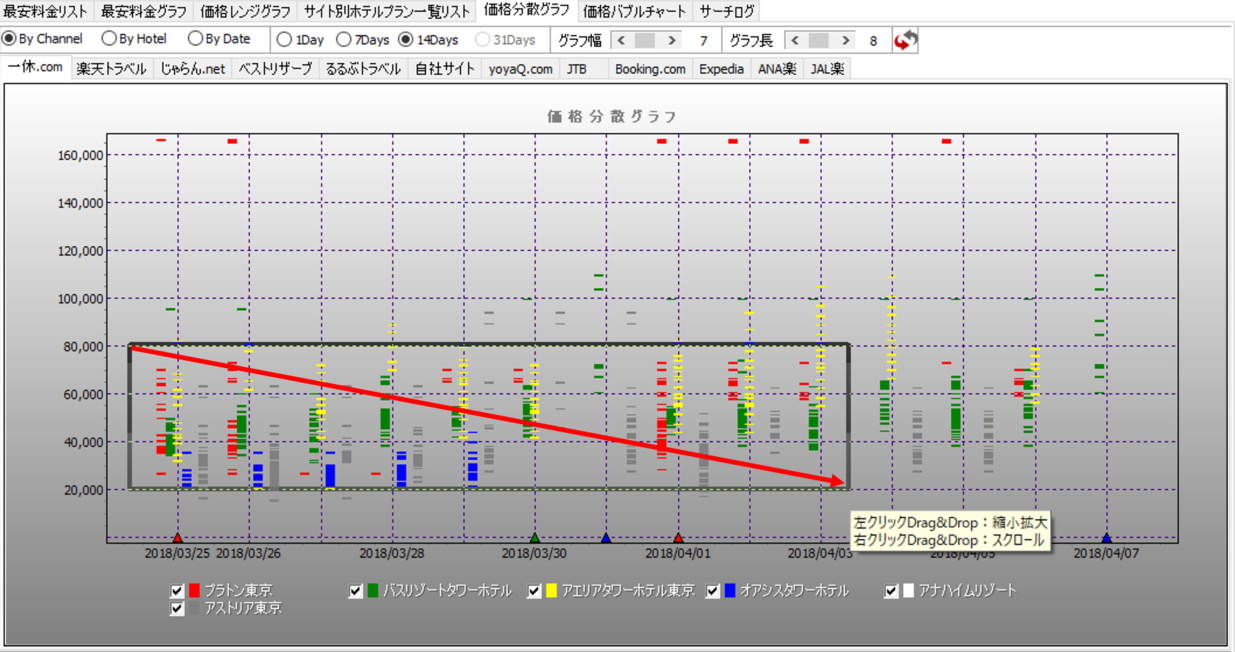Choose the 7Days period option
Viewport: 1235px width, 652px height.
pos(344,40)
